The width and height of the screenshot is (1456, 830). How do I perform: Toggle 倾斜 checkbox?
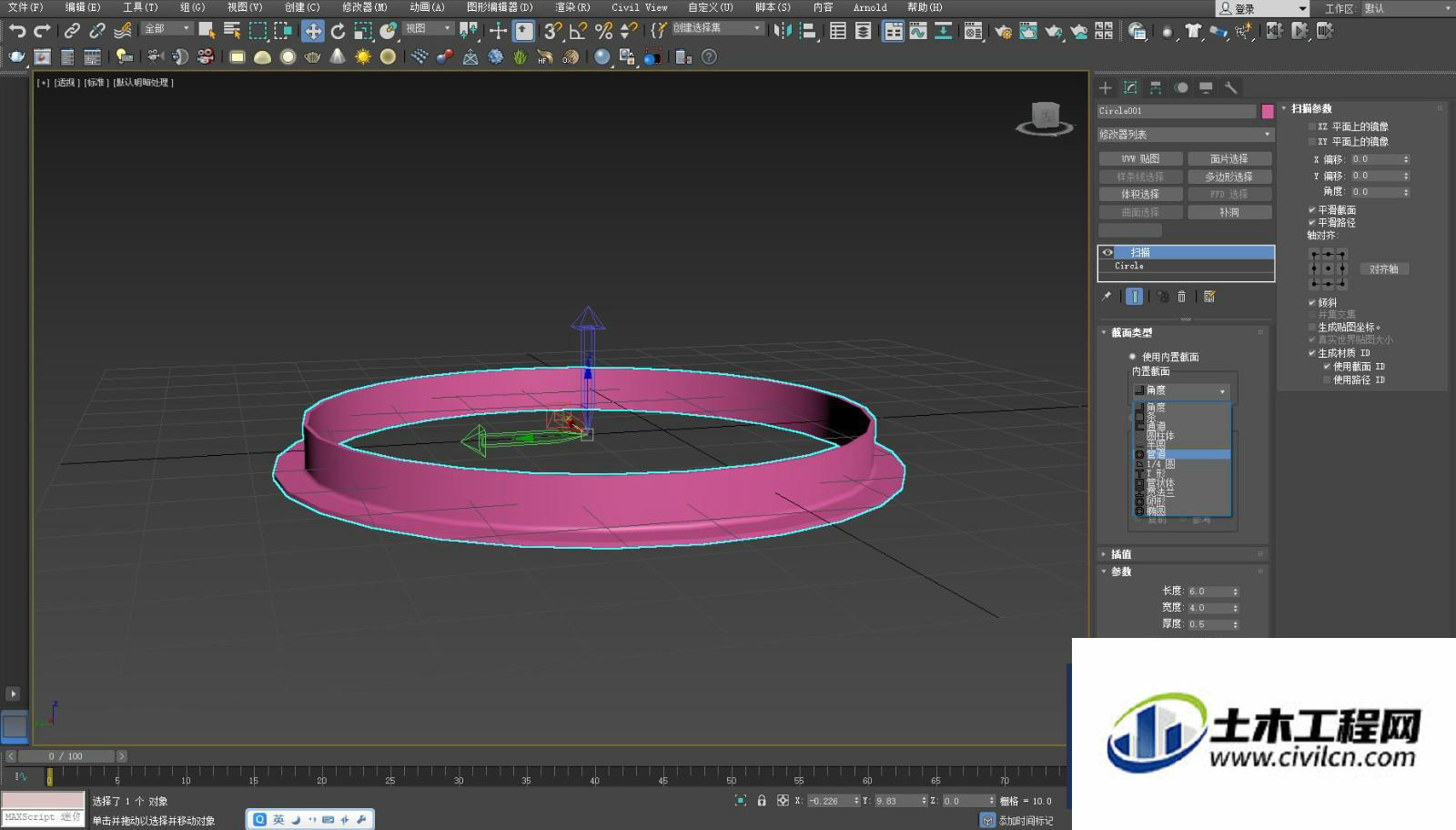click(x=1312, y=302)
